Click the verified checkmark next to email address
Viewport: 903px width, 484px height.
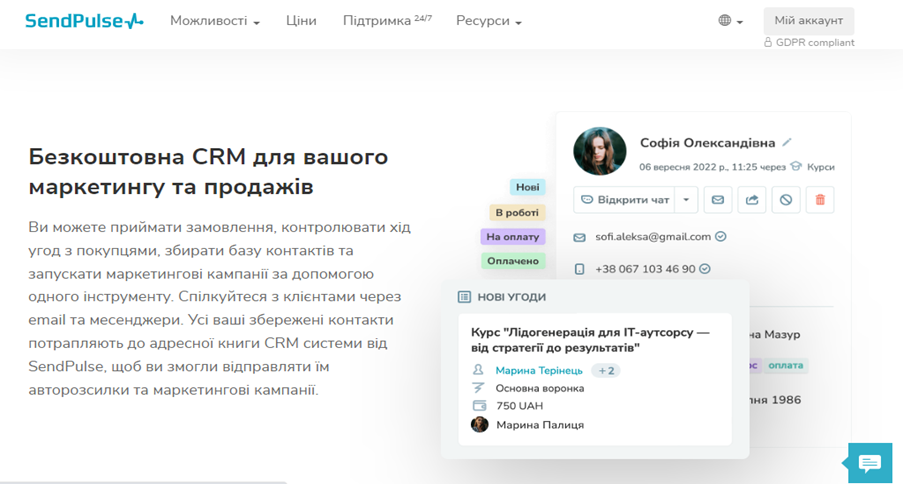721,237
